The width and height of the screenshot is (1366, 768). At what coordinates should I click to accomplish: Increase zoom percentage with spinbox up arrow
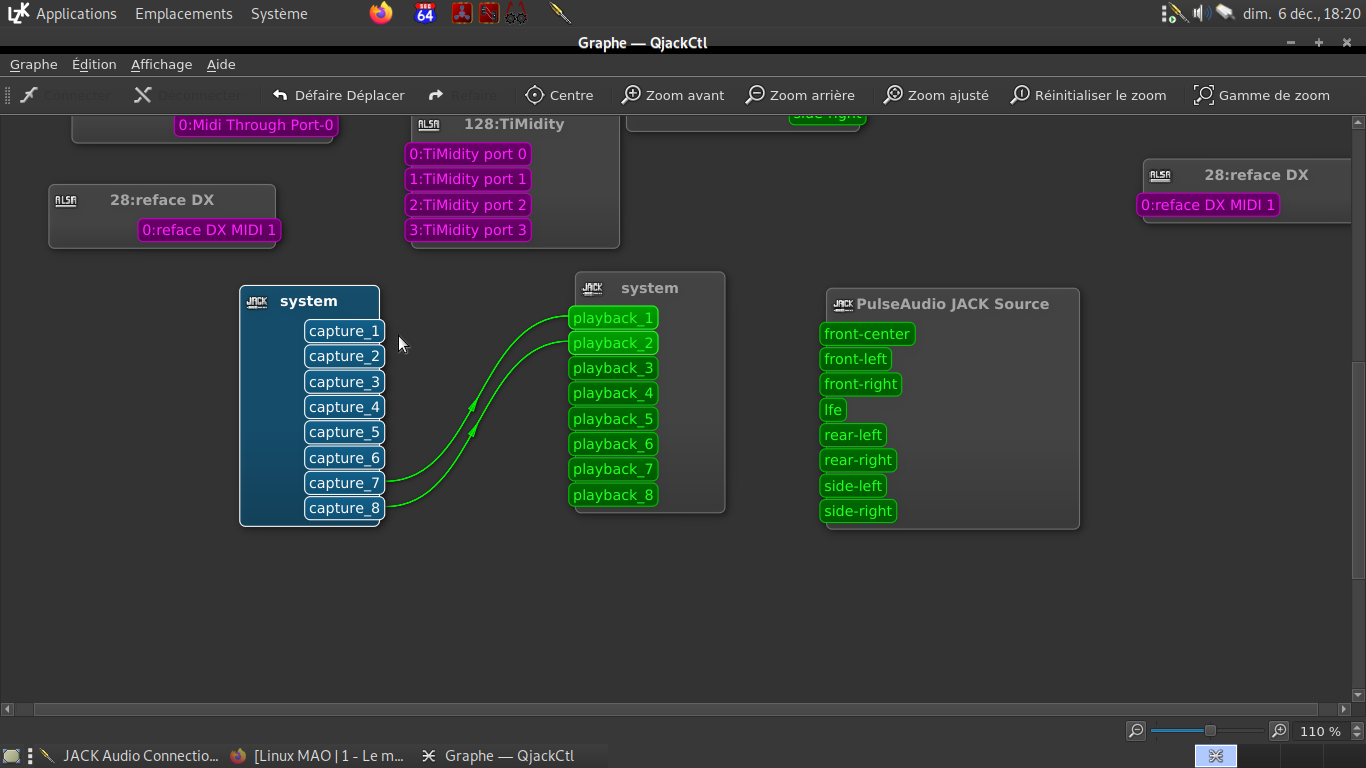coord(1357,727)
